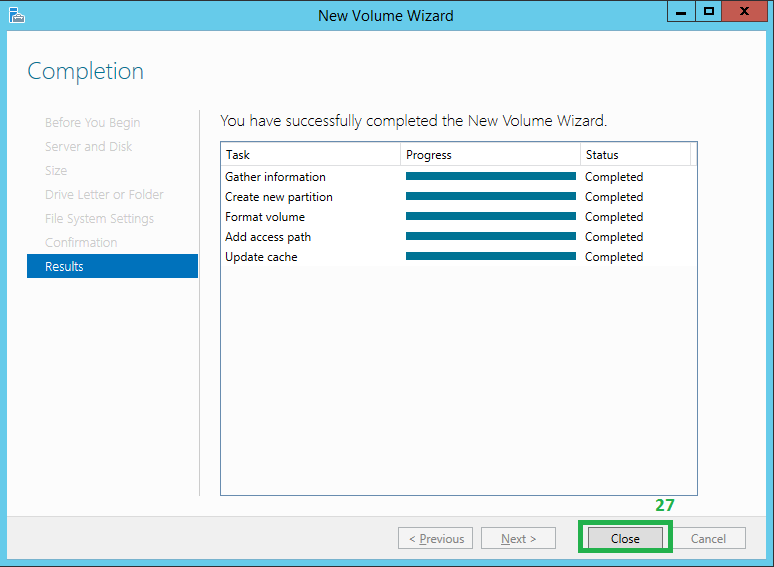This screenshot has width=774, height=567.
Task: Click the Cancel button
Action: 708,538
